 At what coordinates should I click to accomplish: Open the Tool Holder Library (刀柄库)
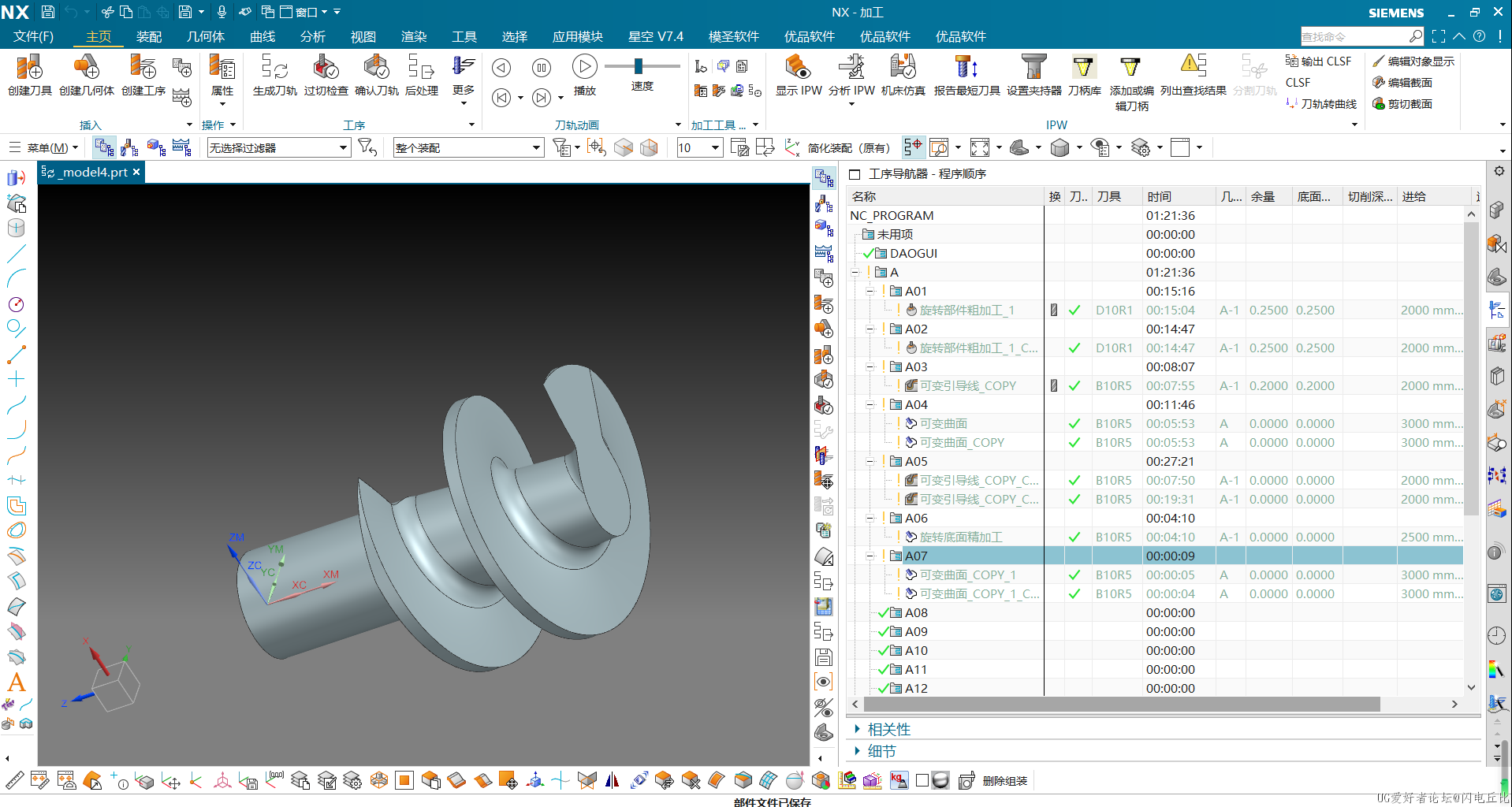(1084, 75)
